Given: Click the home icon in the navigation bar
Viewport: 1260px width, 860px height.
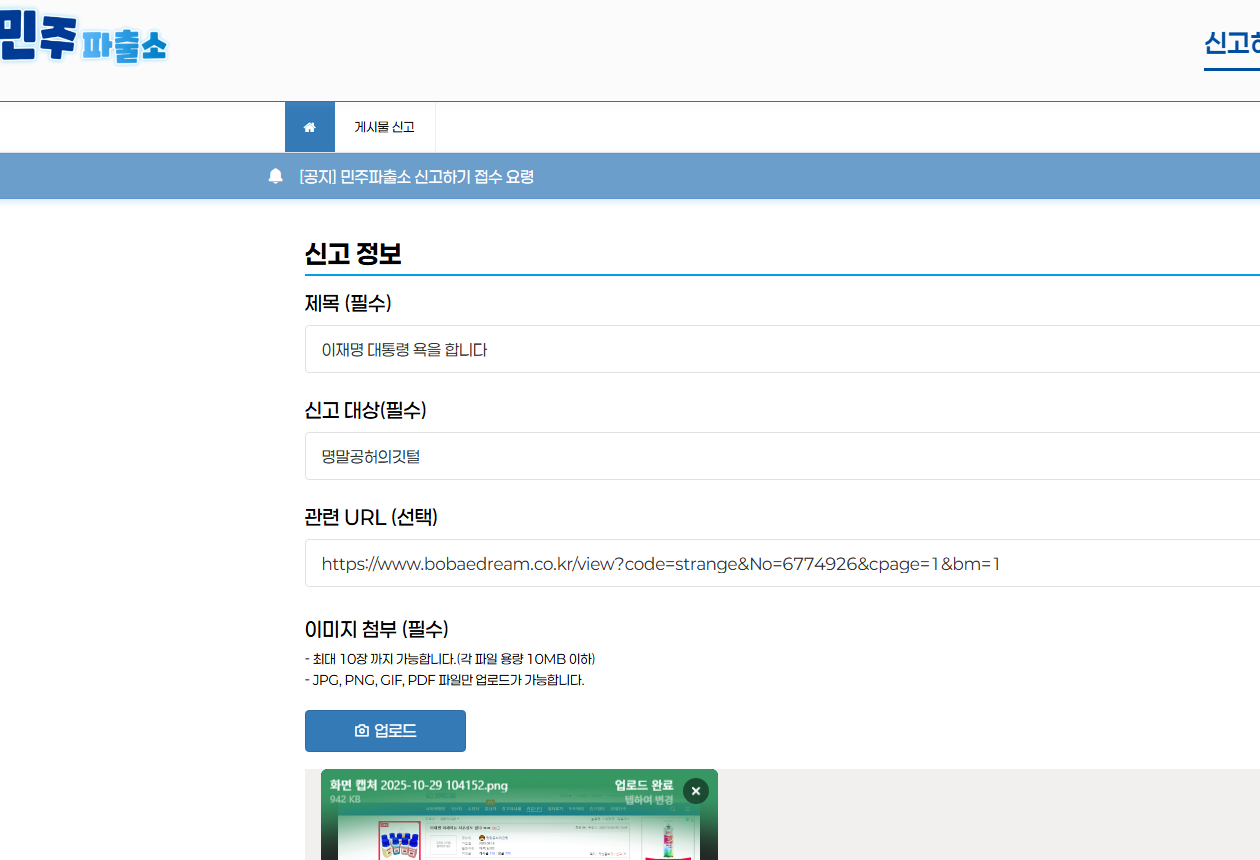Looking at the screenshot, I should 310,126.
